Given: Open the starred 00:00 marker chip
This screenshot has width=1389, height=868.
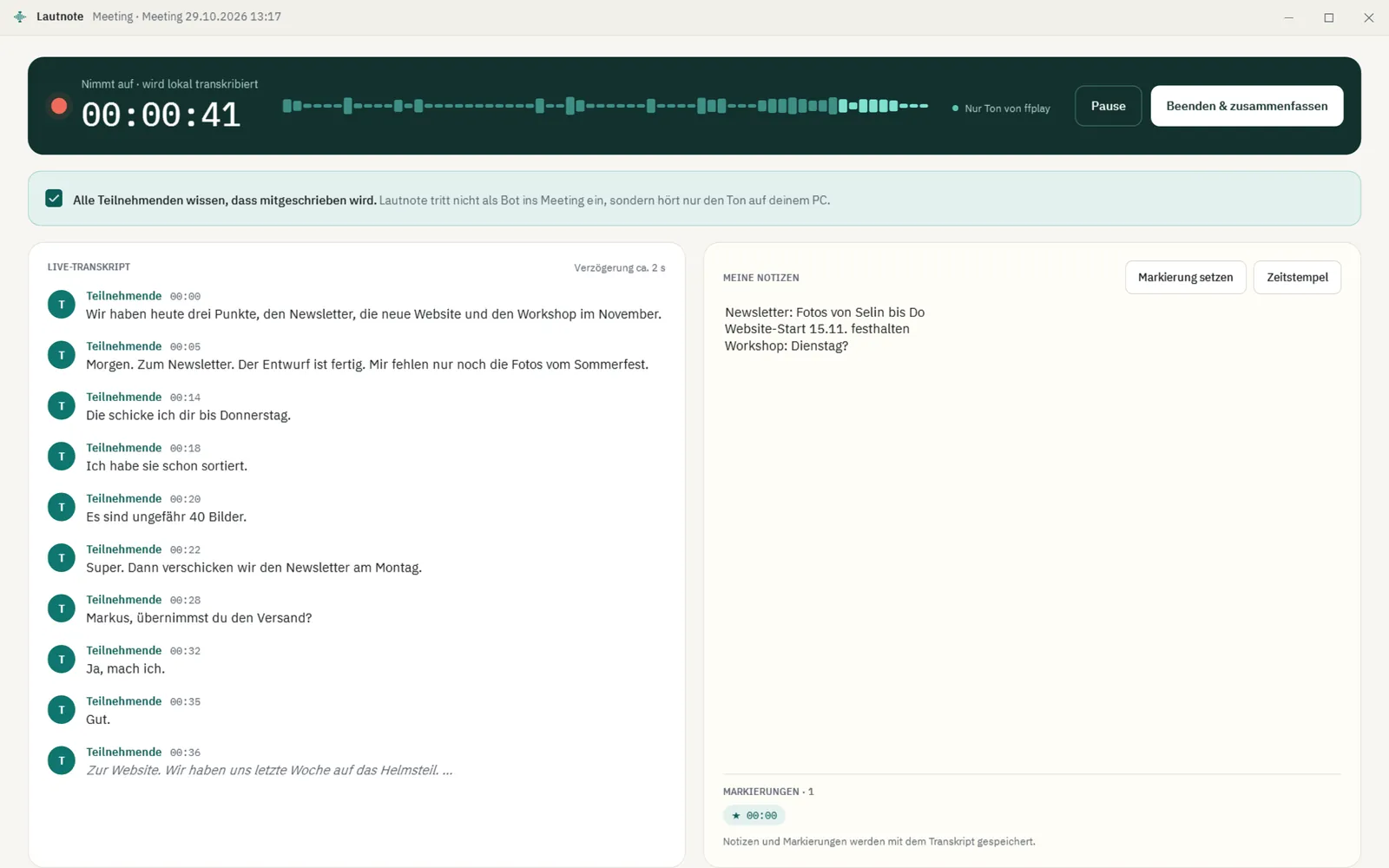Looking at the screenshot, I should point(754,815).
